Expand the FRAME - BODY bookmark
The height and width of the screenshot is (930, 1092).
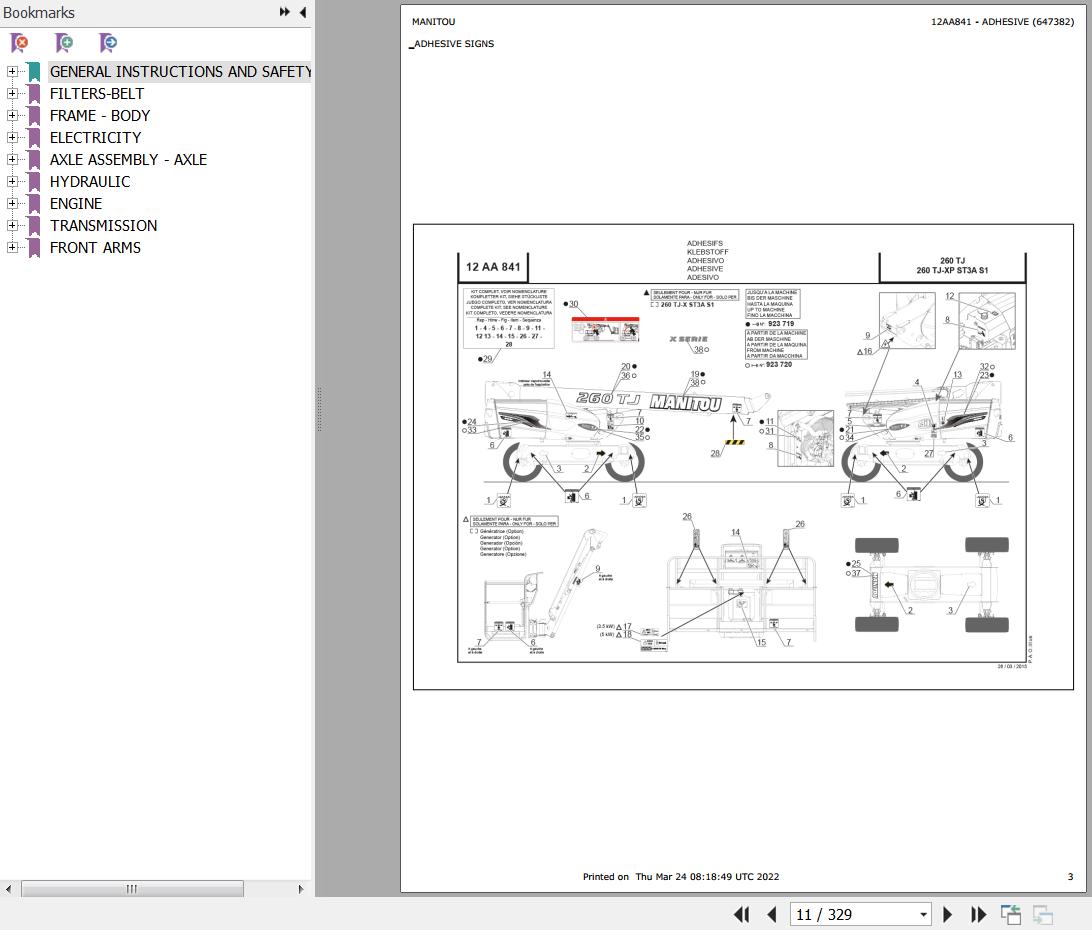coord(12,115)
